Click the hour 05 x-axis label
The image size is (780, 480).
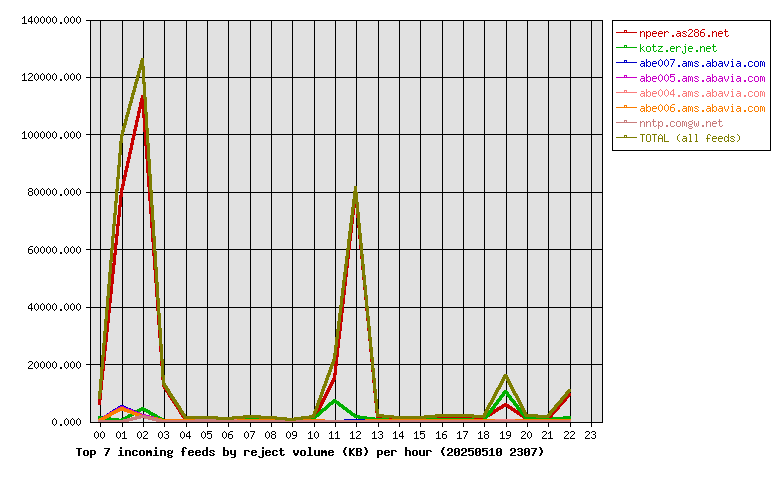(x=206, y=435)
